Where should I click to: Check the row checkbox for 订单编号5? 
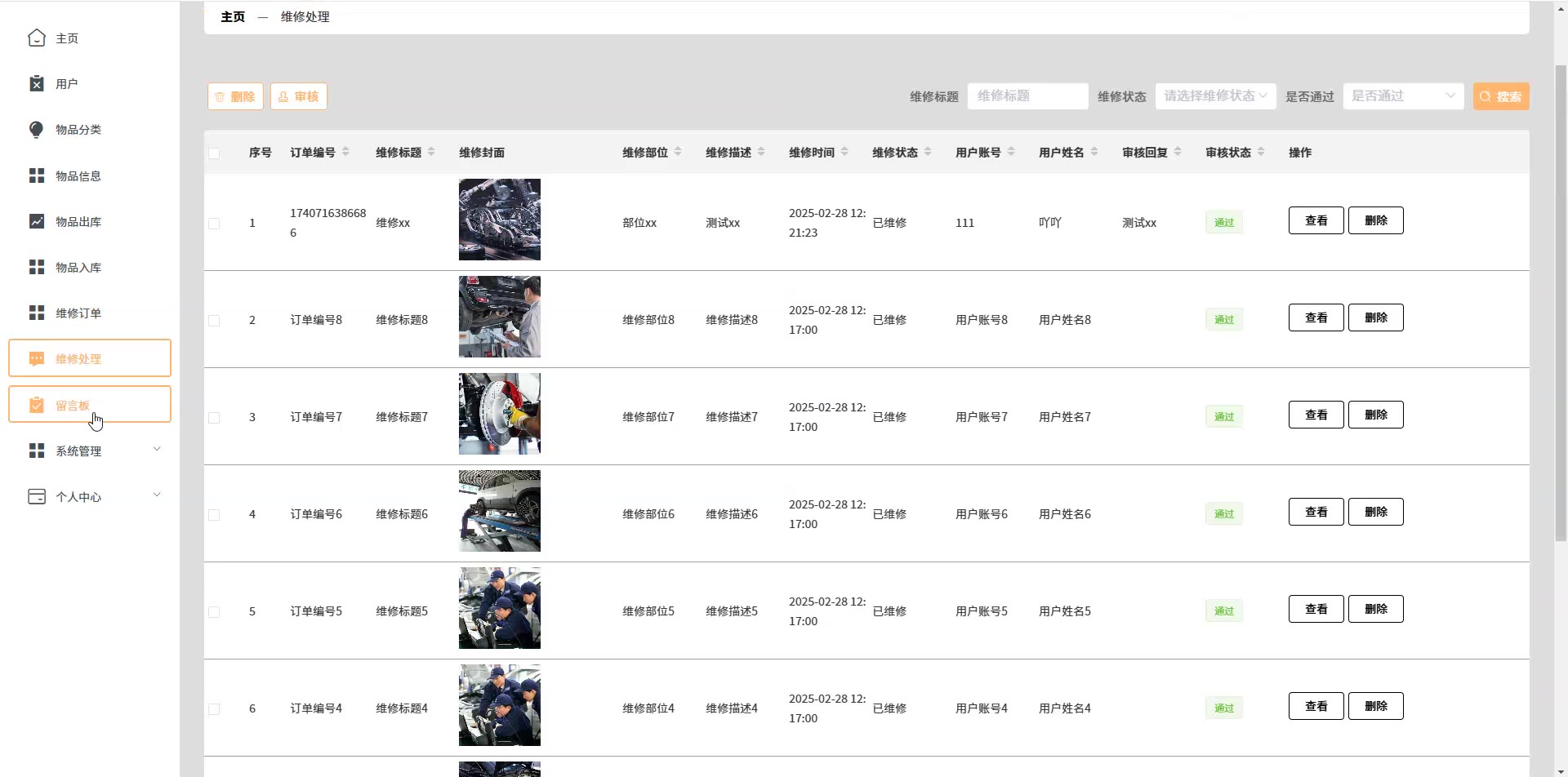point(214,612)
